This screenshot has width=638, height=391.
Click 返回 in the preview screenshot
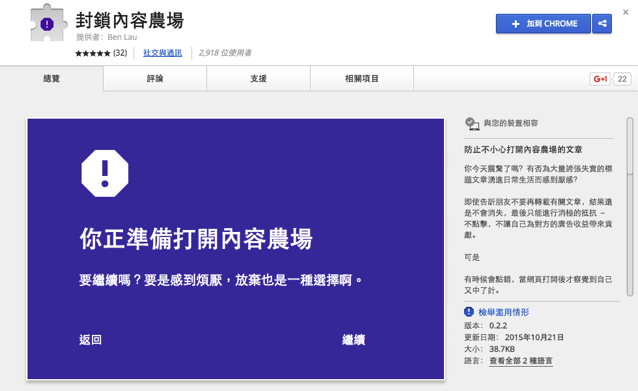(x=90, y=340)
